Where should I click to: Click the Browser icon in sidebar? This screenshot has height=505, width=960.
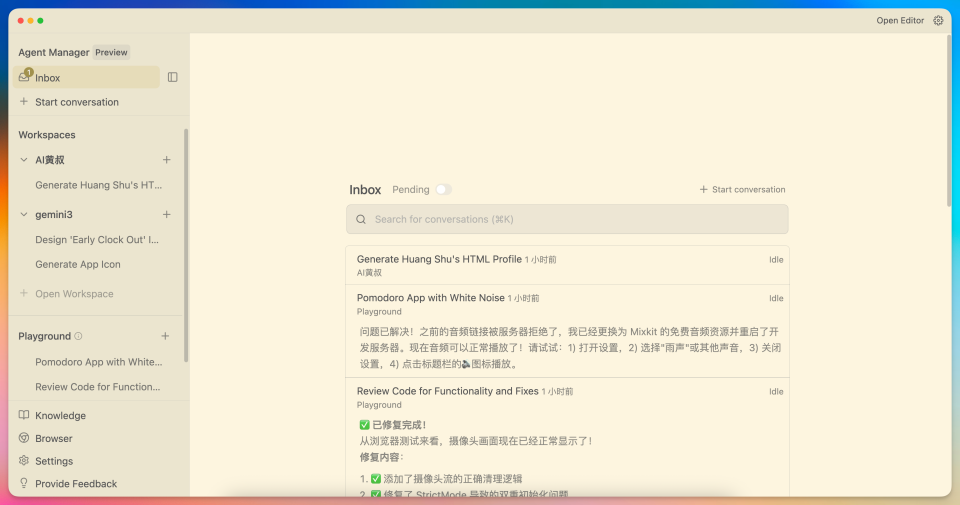pos(24,438)
